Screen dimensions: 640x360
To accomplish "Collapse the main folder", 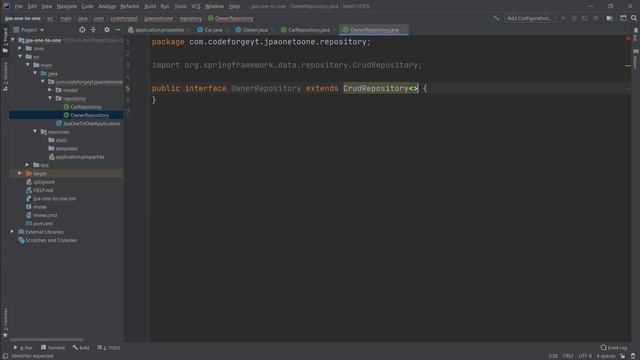I will point(28,65).
